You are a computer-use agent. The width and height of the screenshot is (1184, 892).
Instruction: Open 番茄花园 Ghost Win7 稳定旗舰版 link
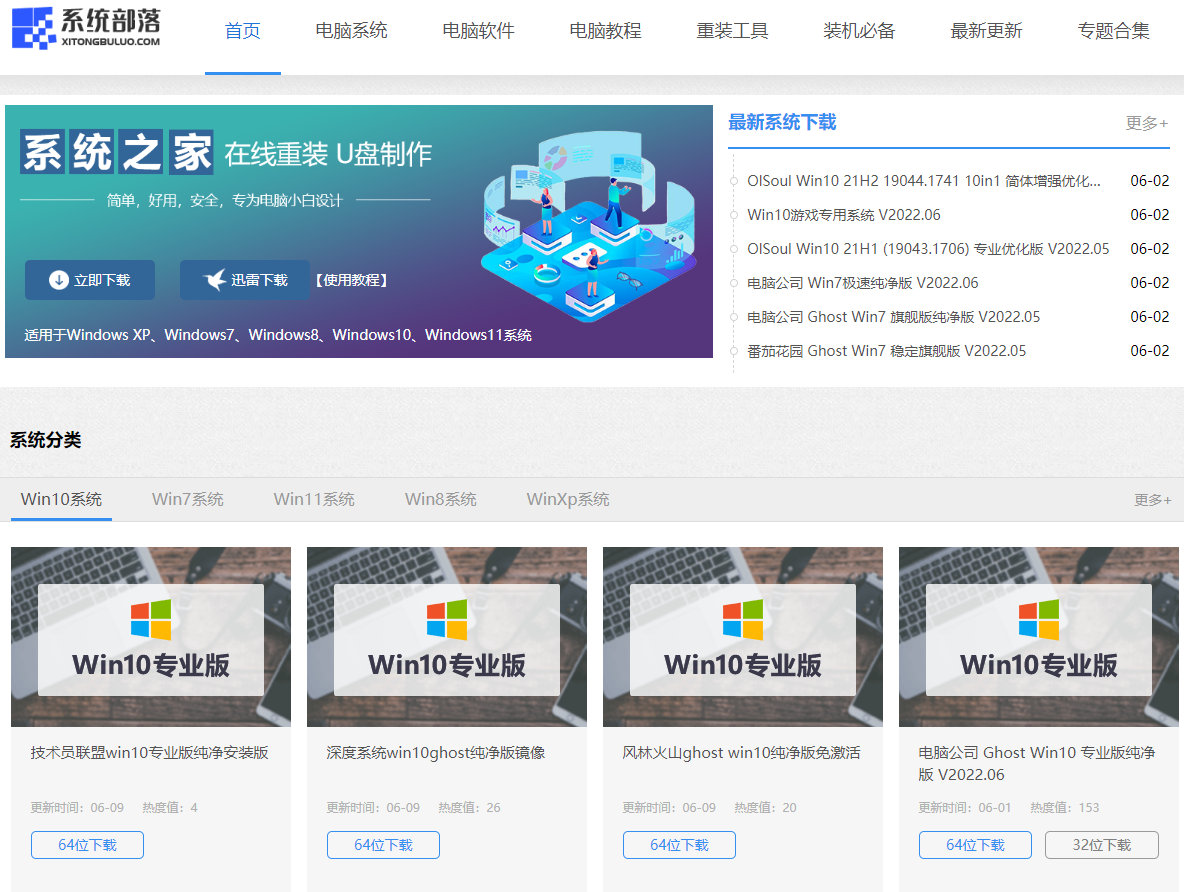(x=886, y=350)
